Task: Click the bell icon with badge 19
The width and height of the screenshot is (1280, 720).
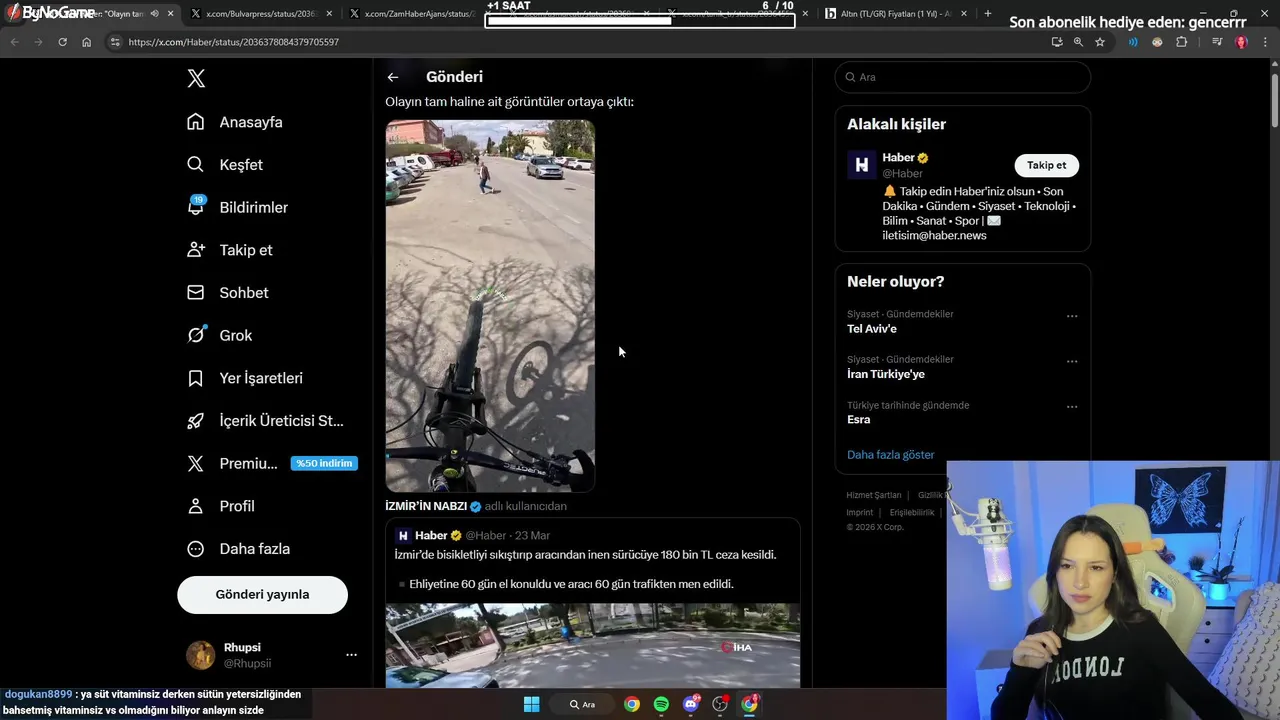Action: (x=196, y=206)
